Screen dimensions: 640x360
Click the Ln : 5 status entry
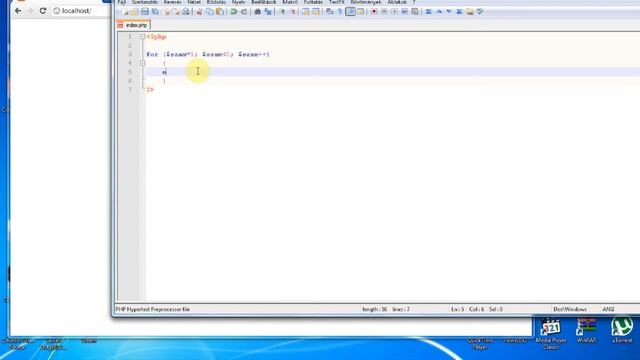(x=457, y=309)
